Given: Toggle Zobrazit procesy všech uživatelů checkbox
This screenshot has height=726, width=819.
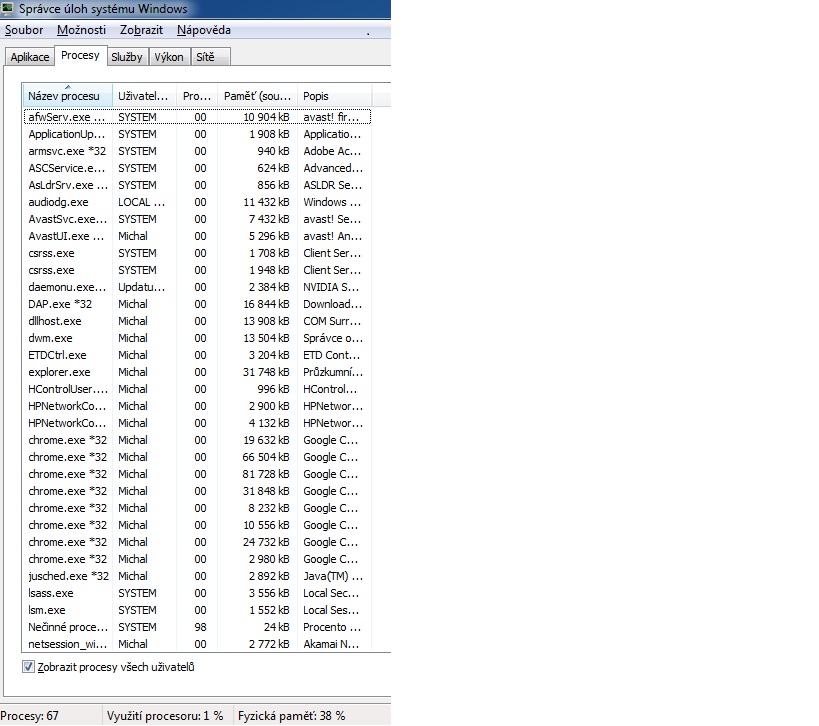Looking at the screenshot, I should point(28,667).
